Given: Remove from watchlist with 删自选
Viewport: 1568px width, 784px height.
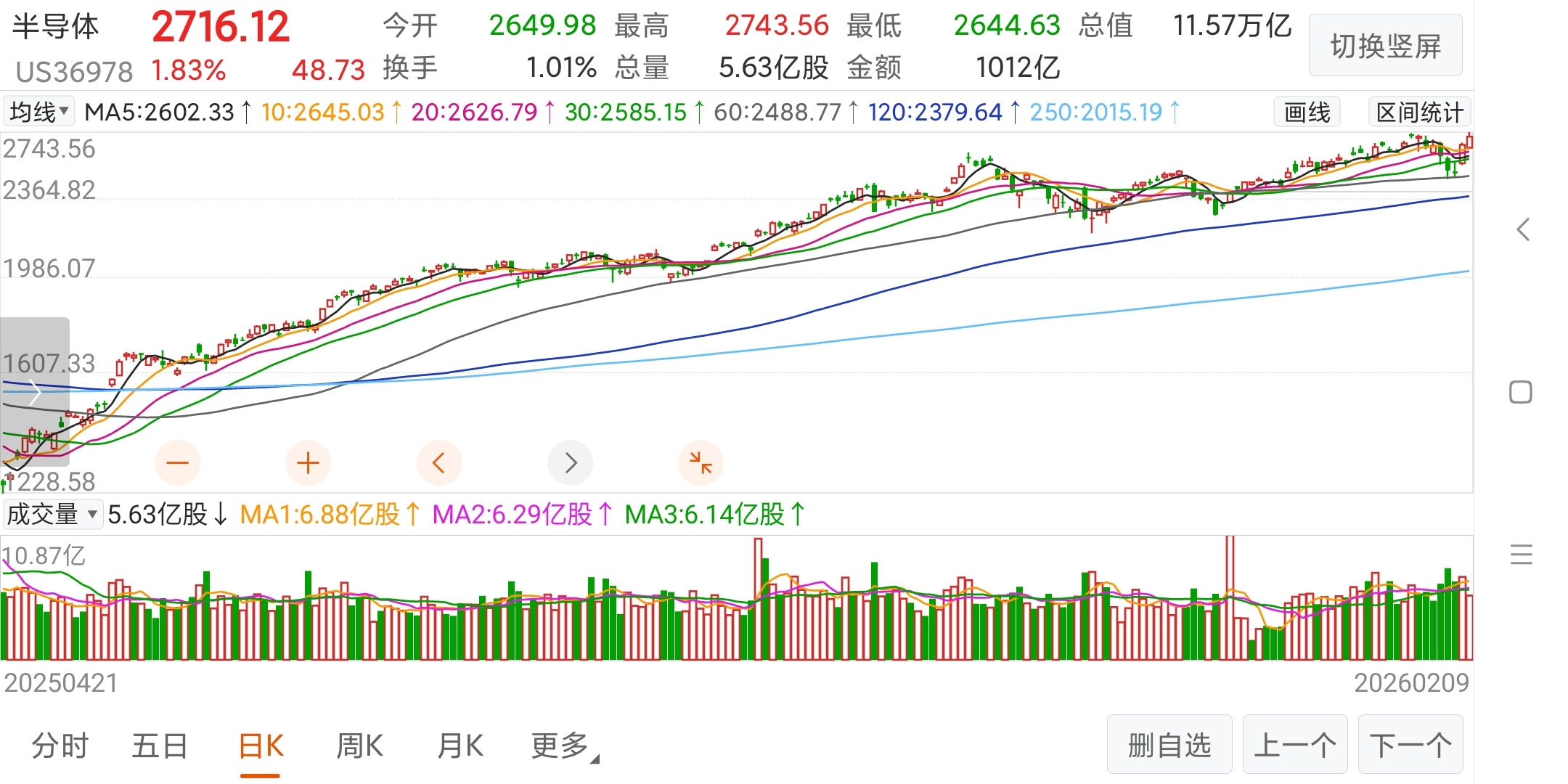Looking at the screenshot, I should click(1169, 745).
